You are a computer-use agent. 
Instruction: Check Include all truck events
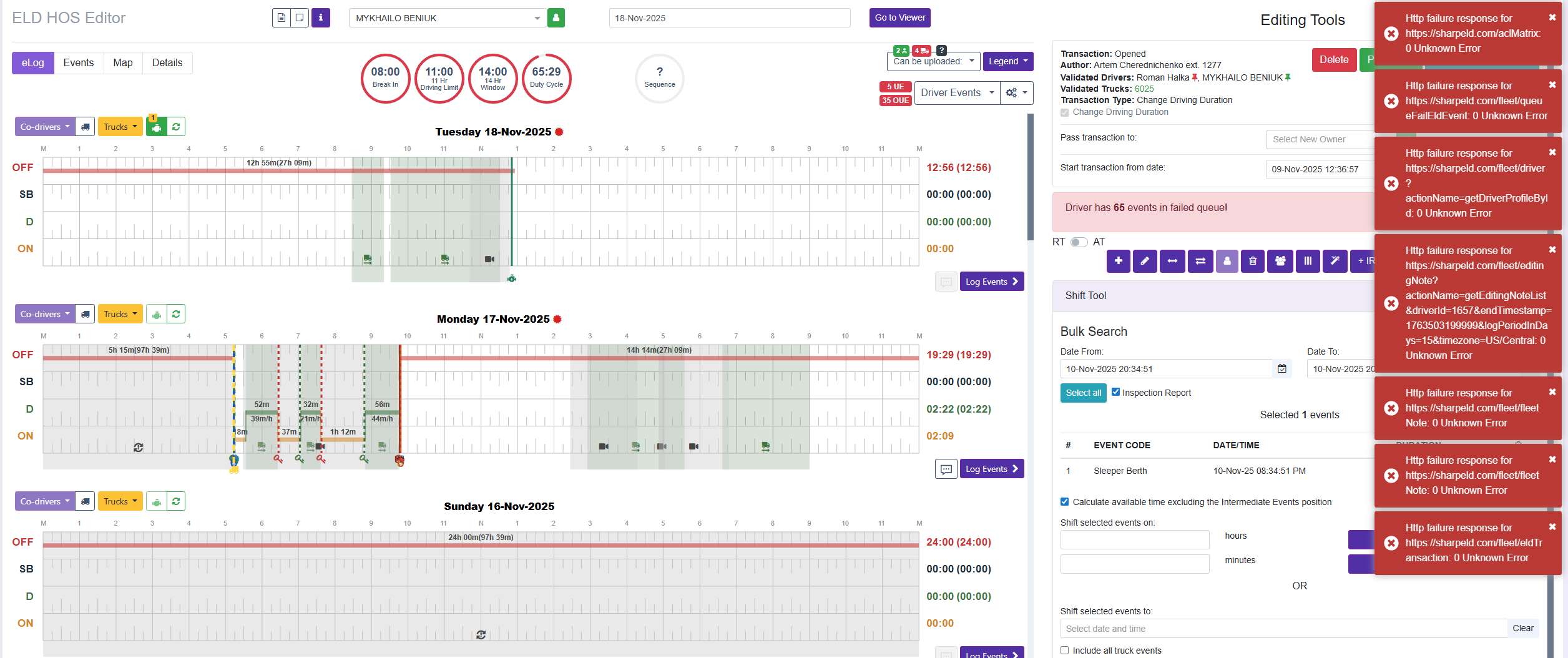(x=1064, y=651)
